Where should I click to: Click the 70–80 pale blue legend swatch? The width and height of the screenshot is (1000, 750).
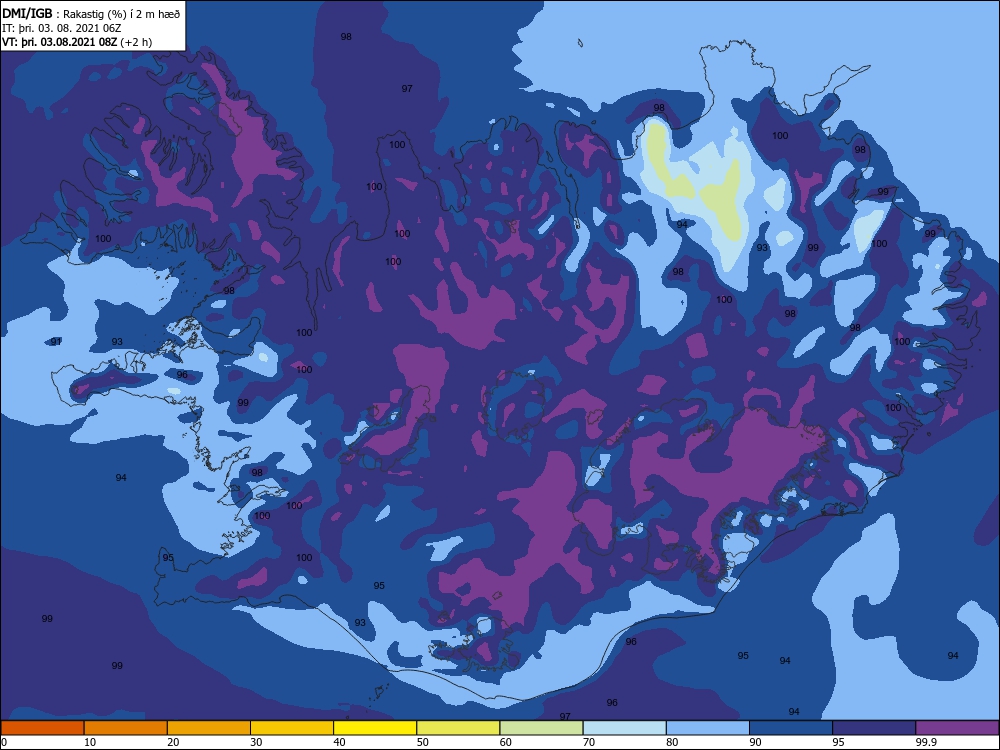pyautogui.click(x=624, y=728)
